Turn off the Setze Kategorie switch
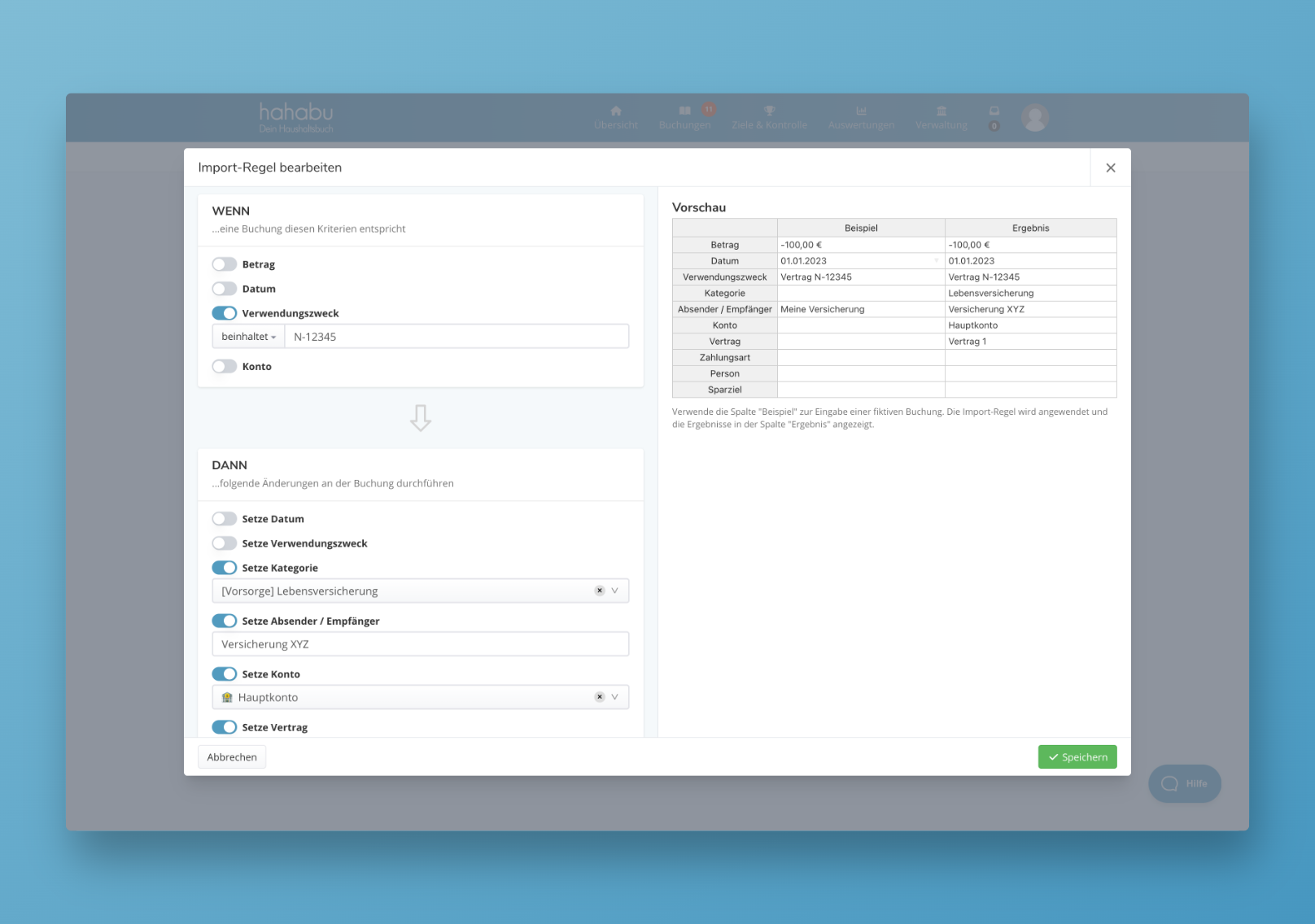 pyautogui.click(x=225, y=568)
